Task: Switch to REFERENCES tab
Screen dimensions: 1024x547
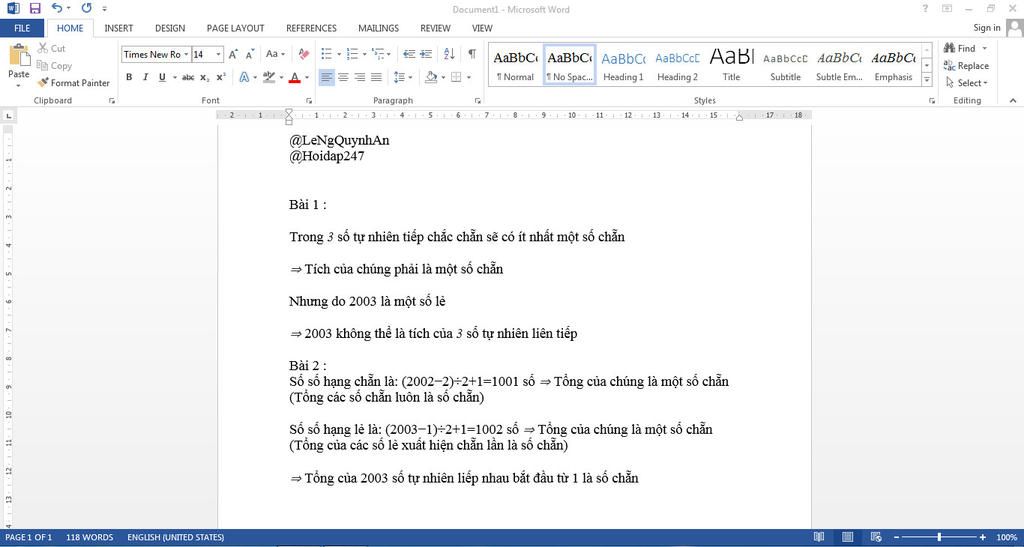Action: coord(312,28)
